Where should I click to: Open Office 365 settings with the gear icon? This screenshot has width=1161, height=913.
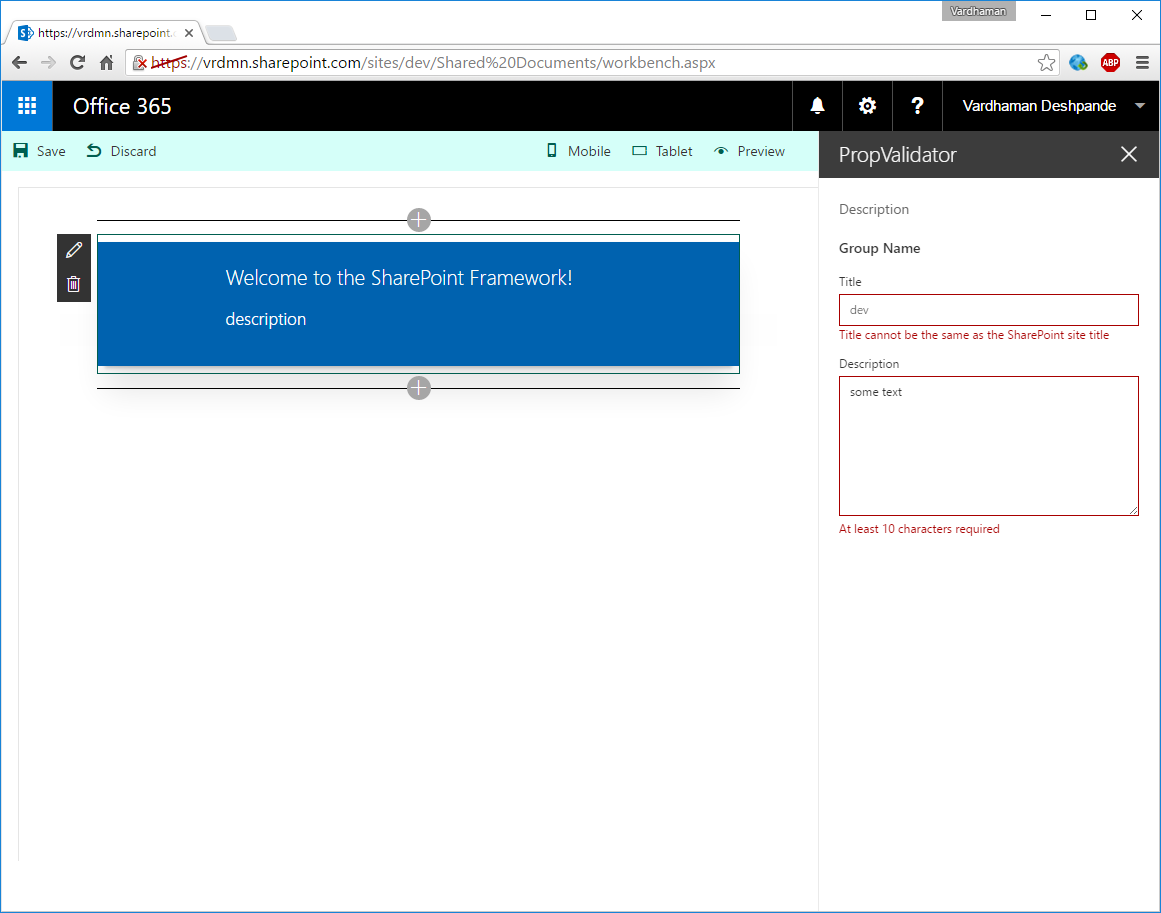click(x=866, y=106)
